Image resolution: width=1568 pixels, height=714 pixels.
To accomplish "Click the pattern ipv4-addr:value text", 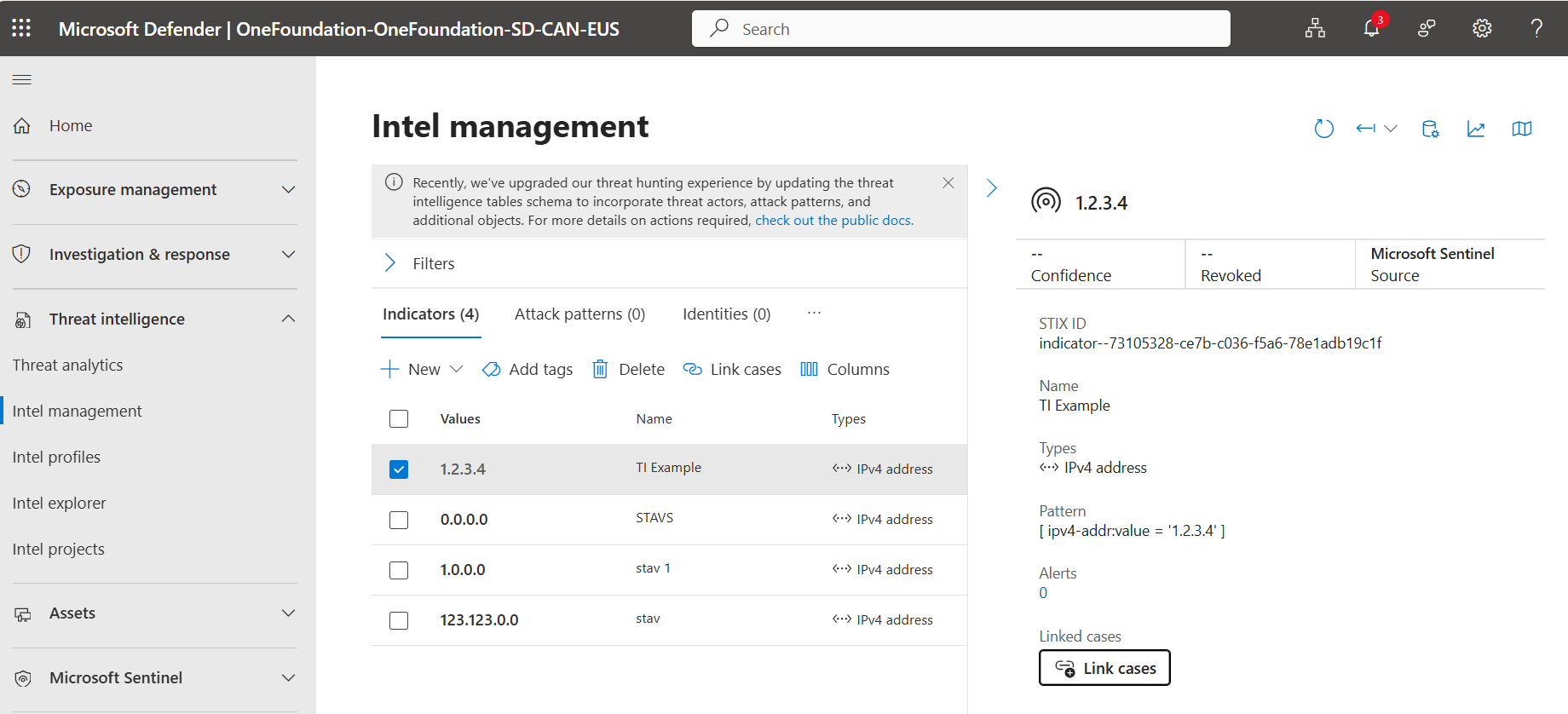I will (1132, 530).
